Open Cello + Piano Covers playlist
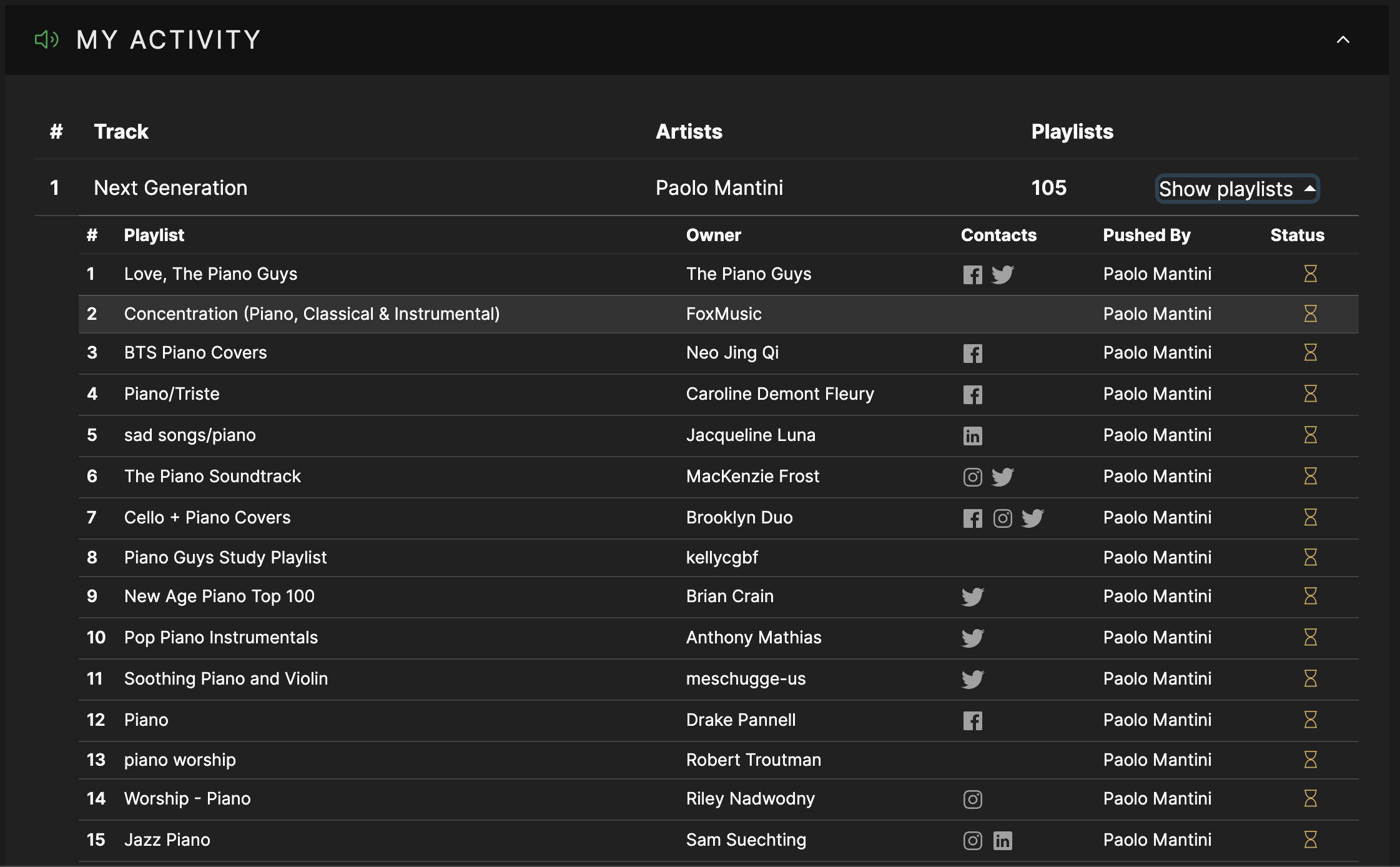This screenshot has height=867, width=1400. [207, 518]
